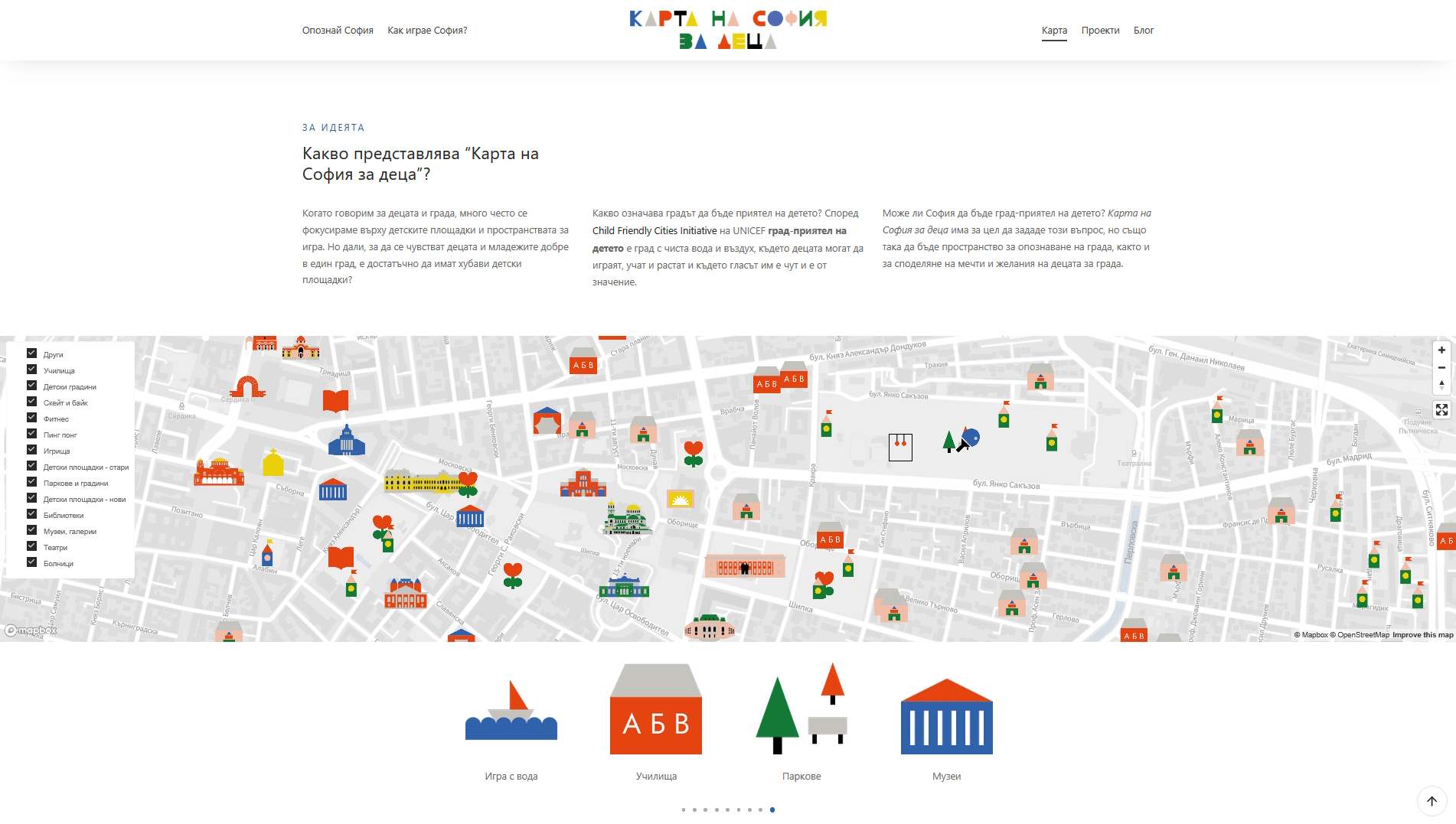The image size is (1456, 824).
Task: Open the Блог navigation item
Action: 1144,31
